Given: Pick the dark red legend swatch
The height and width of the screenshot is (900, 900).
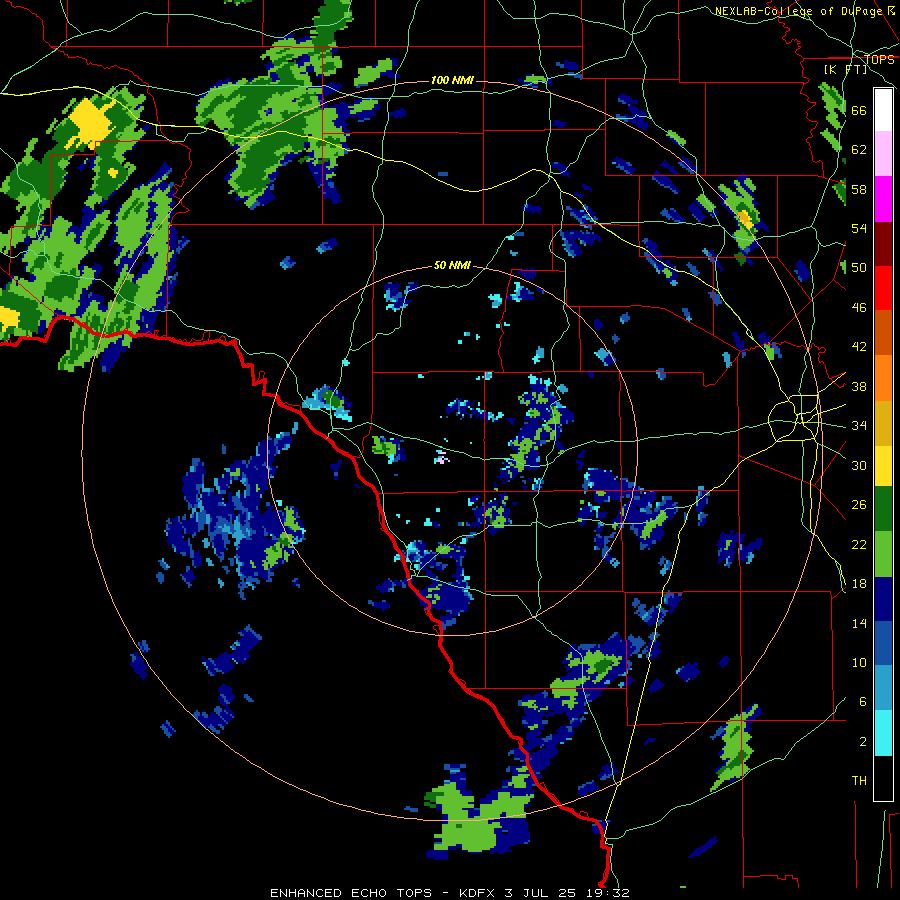Looking at the screenshot, I should pyautogui.click(x=883, y=243).
